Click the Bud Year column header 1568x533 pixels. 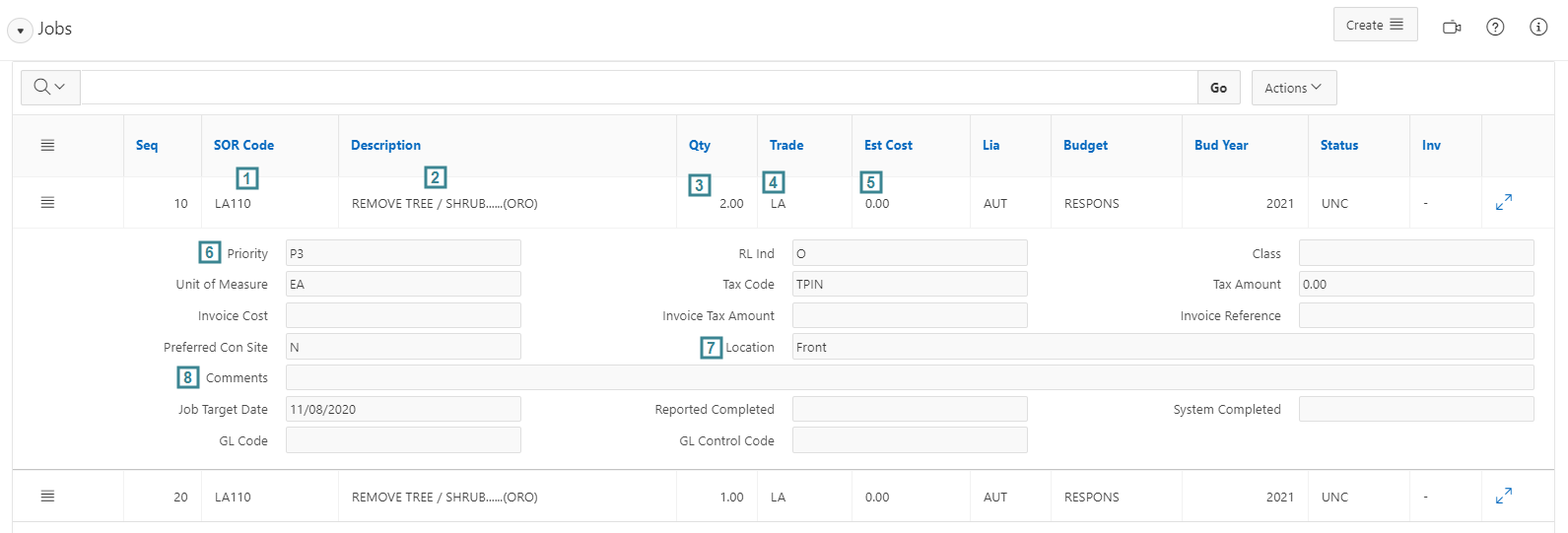coord(1221,146)
